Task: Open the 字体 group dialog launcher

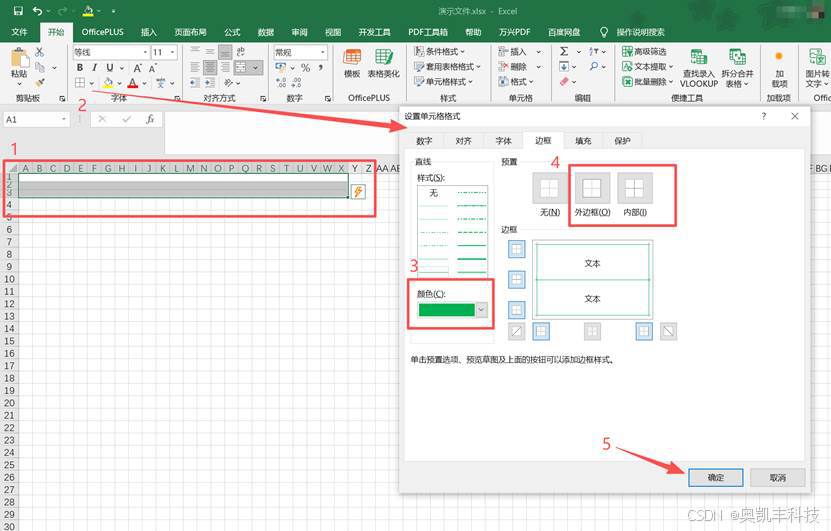Action: (177, 99)
